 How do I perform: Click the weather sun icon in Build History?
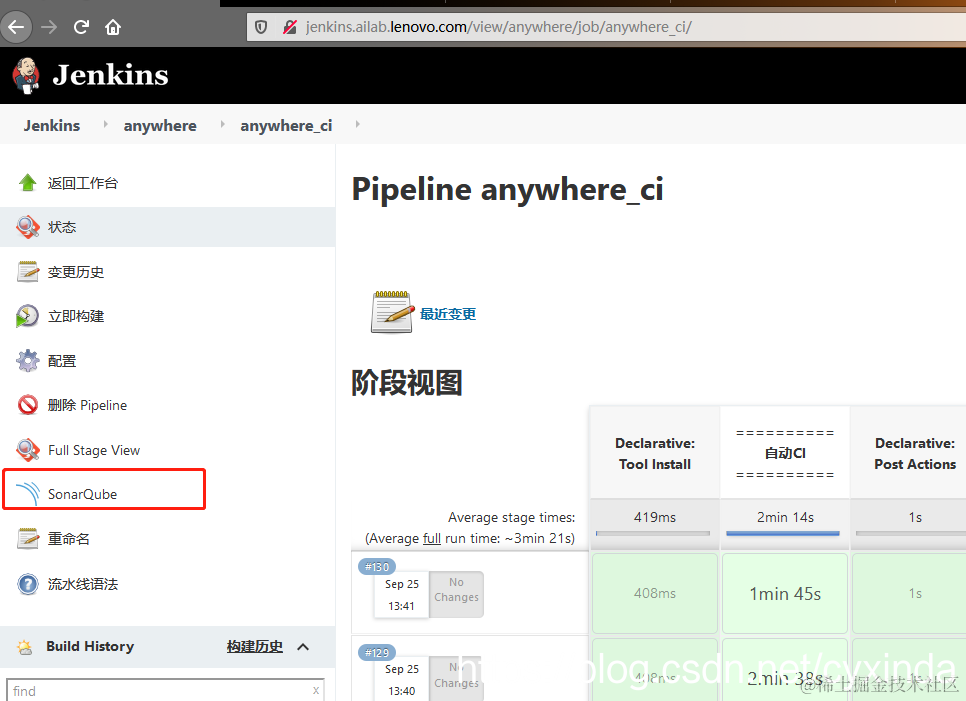[x=25, y=647]
